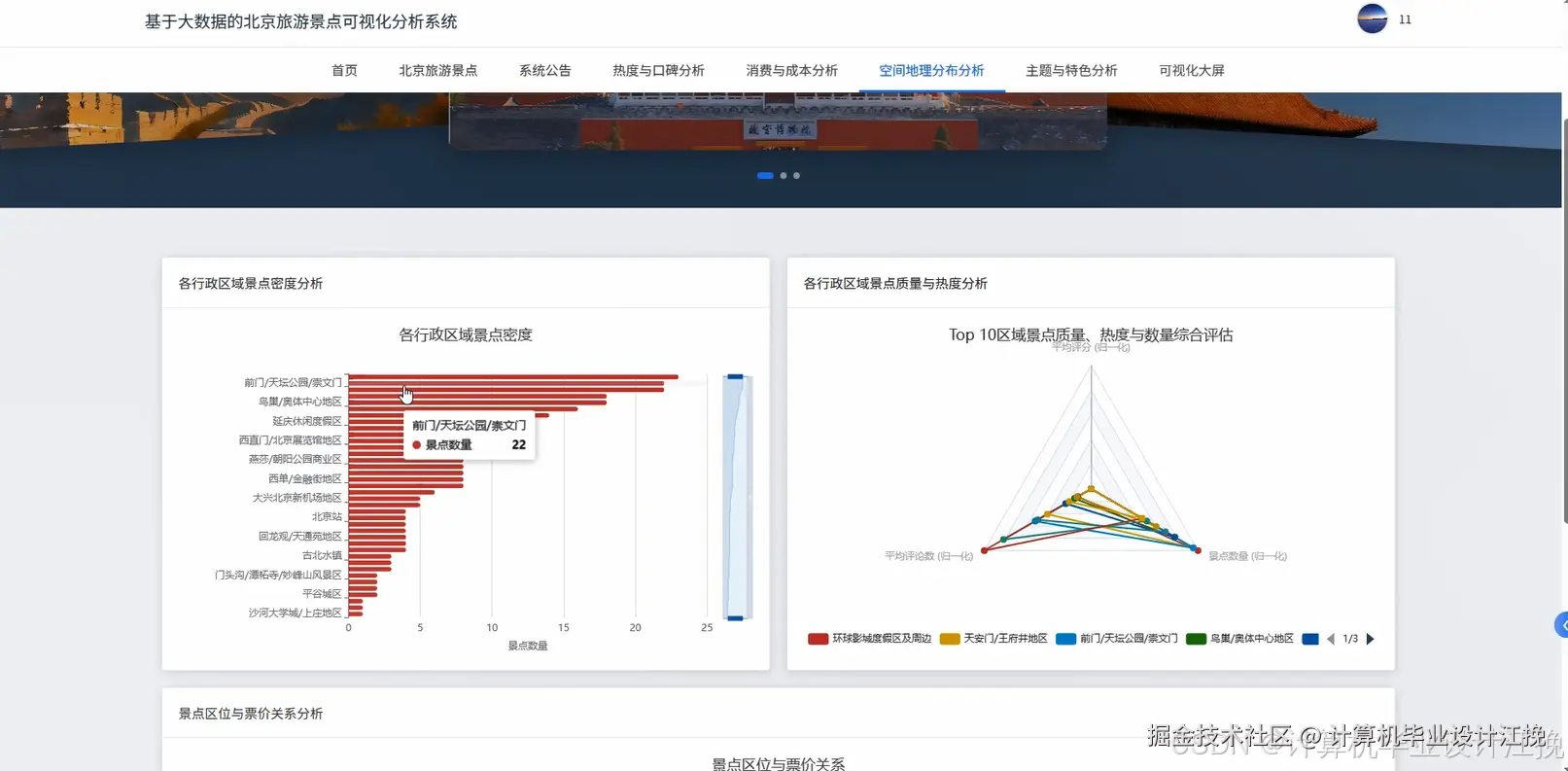This screenshot has width=1568, height=771.
Task: Open 主题与特色分析 tab
Action: [1071, 70]
